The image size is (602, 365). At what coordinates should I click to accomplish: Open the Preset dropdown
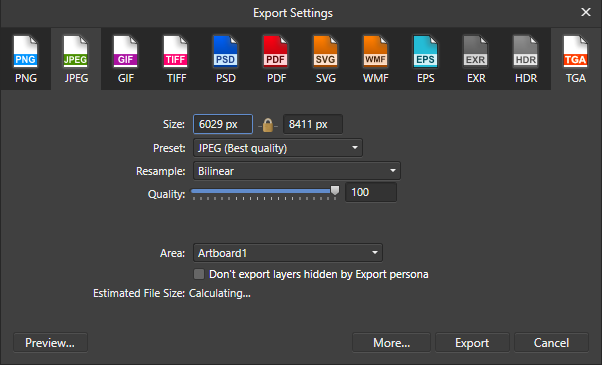click(278, 148)
